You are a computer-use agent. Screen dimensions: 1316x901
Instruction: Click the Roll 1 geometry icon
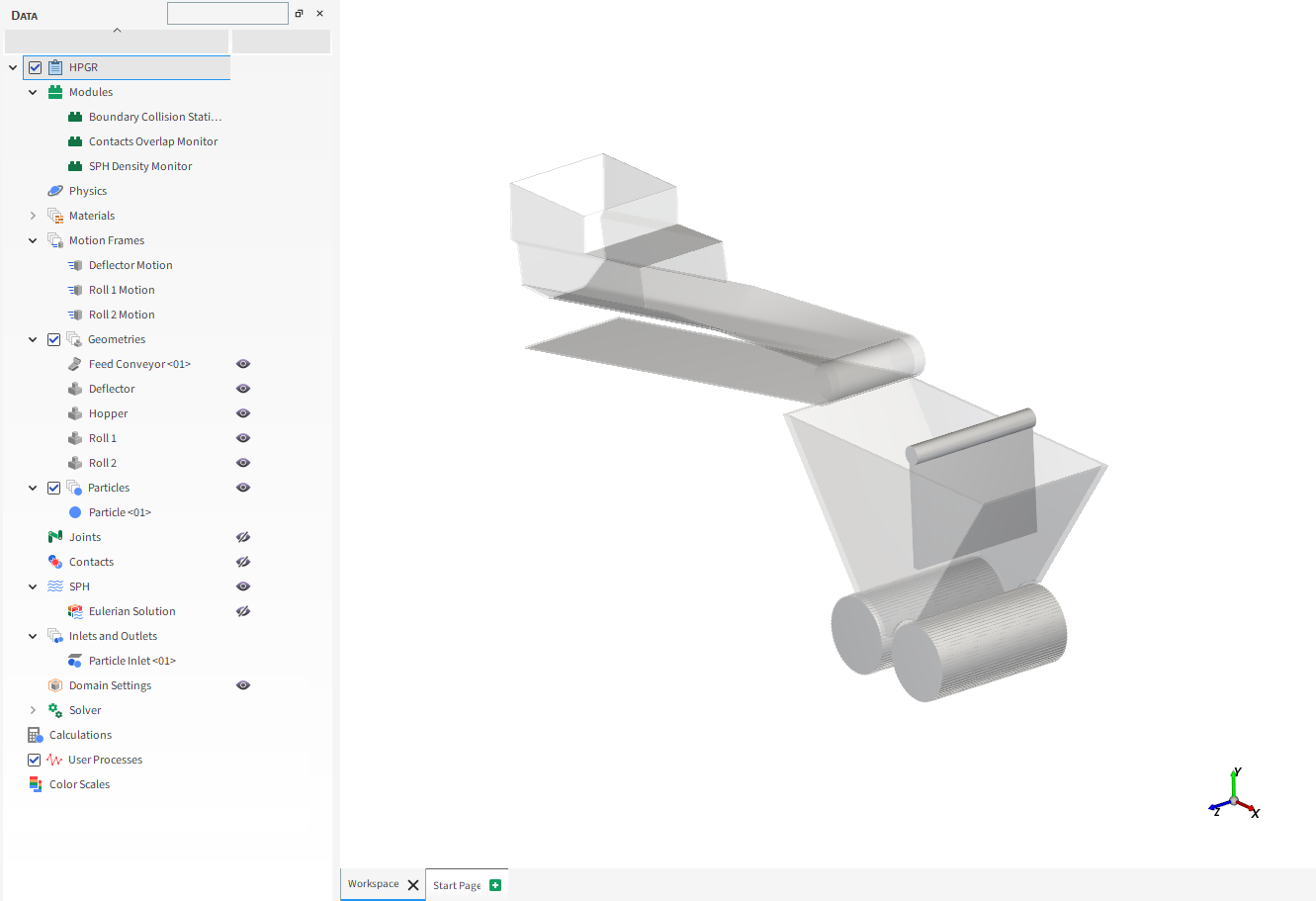point(75,438)
